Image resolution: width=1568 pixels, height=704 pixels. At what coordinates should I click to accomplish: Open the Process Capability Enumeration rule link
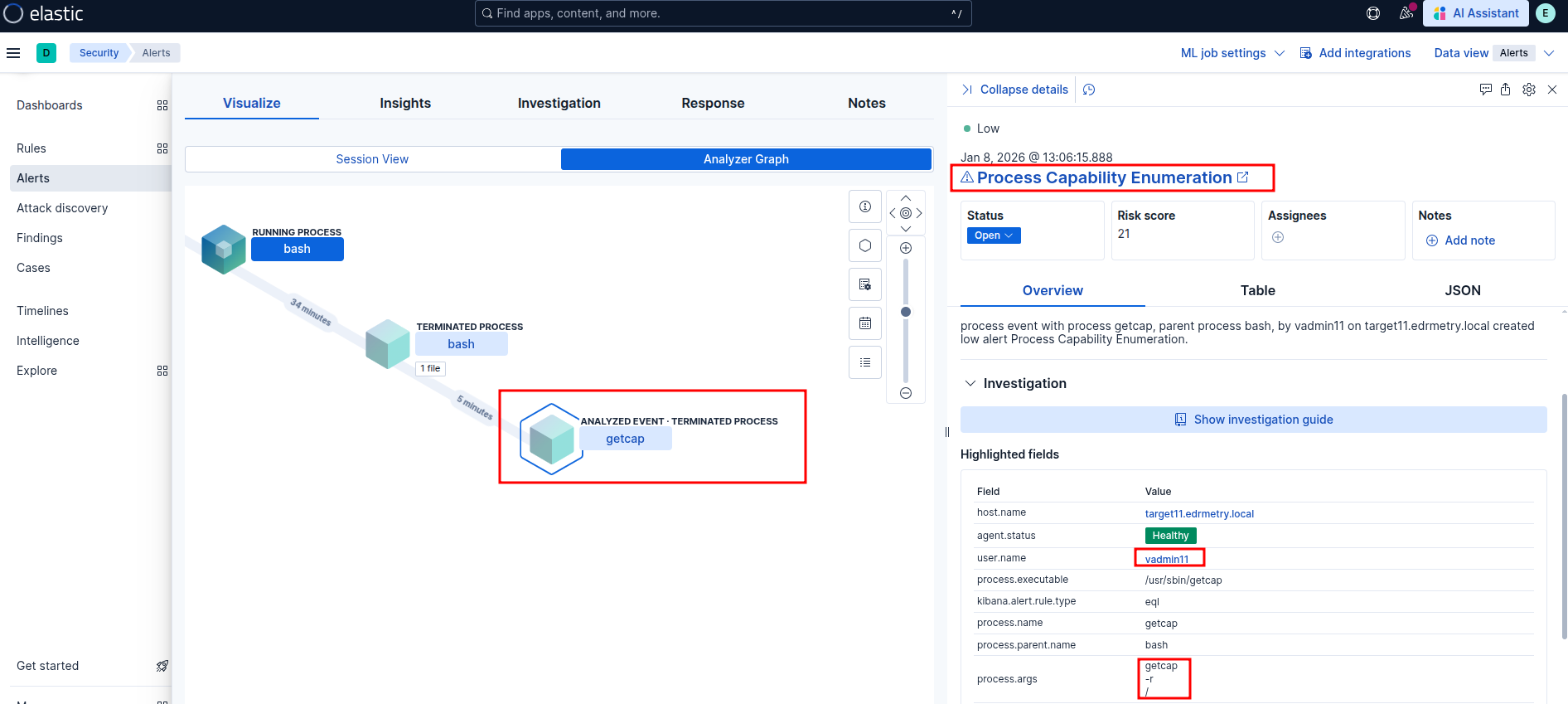1104,177
